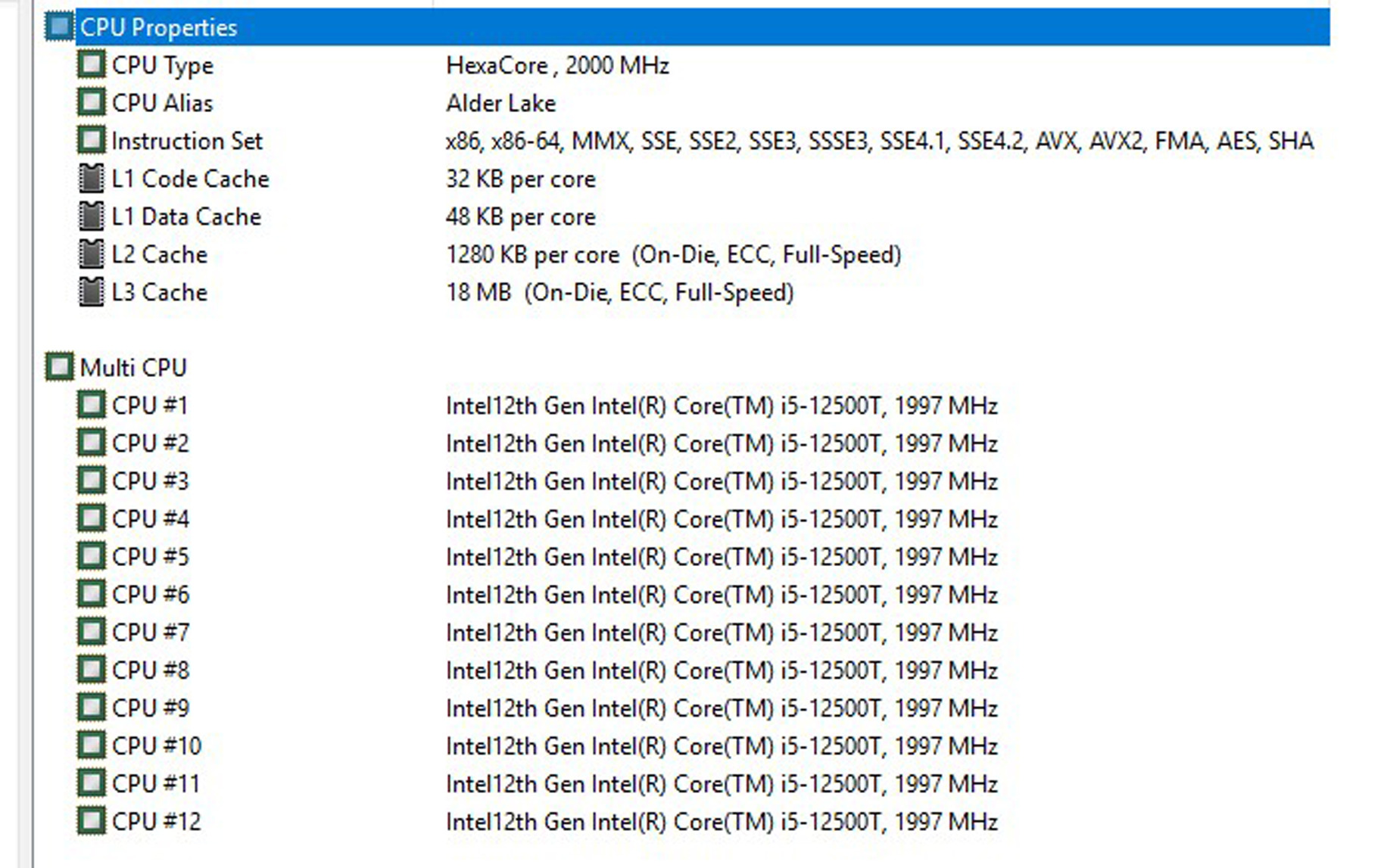Select the CPU #11 label
Image resolution: width=1384 pixels, height=868 pixels.
156,784
